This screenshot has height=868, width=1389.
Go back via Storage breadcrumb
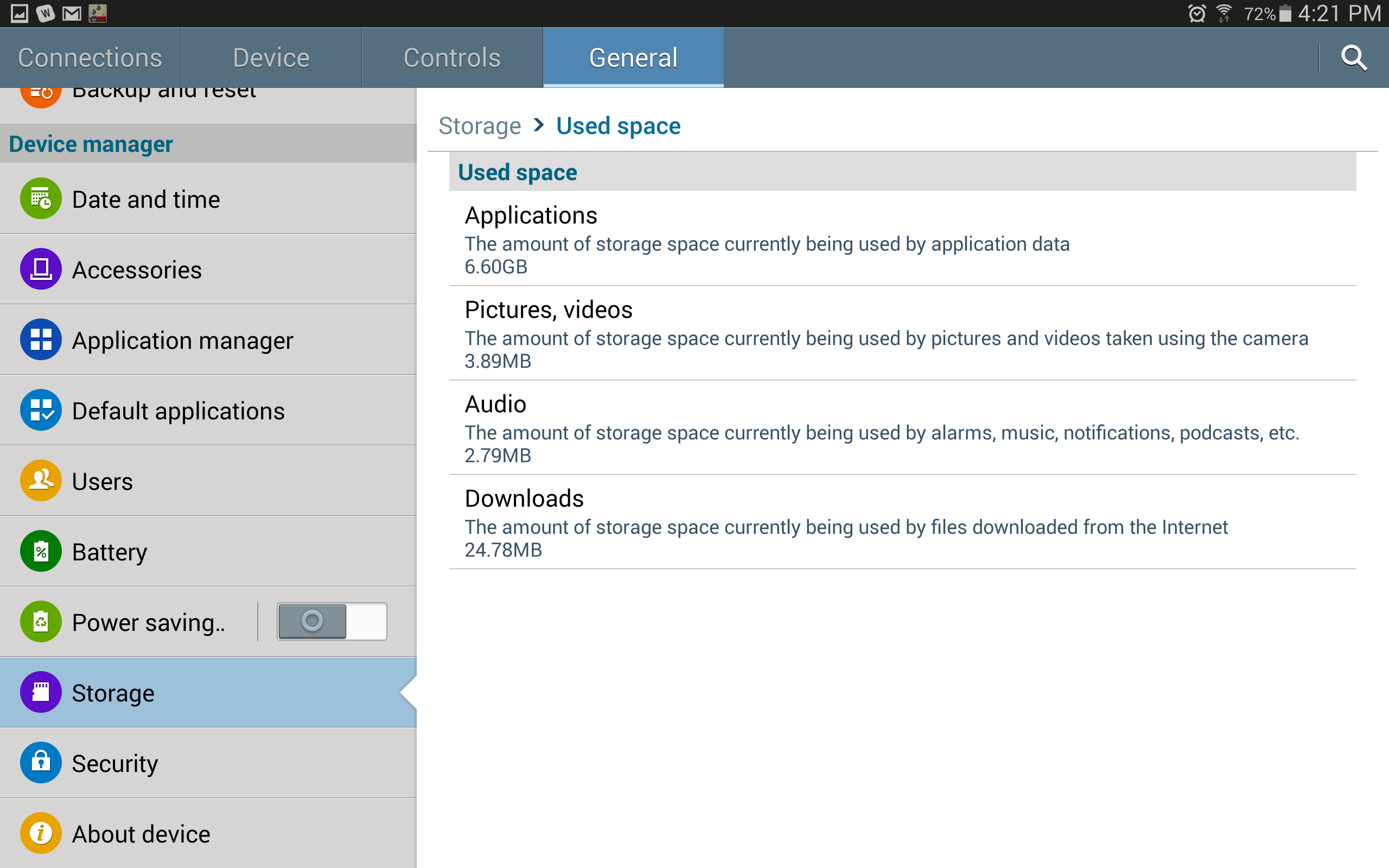[x=479, y=126]
